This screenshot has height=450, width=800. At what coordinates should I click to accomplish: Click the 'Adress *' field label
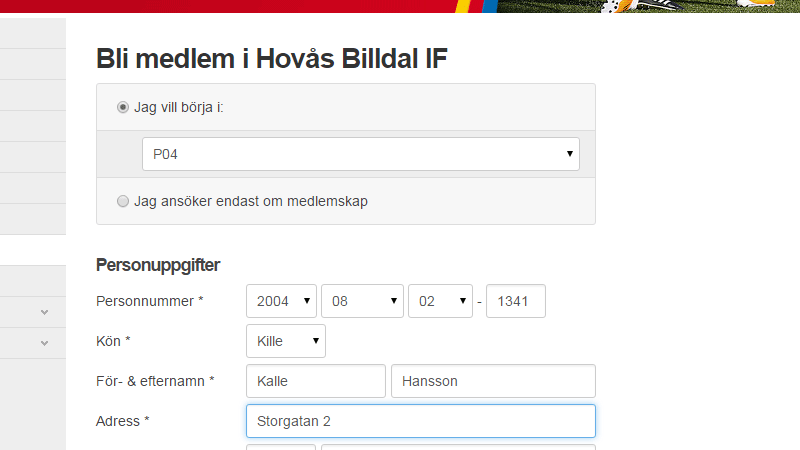(122, 421)
